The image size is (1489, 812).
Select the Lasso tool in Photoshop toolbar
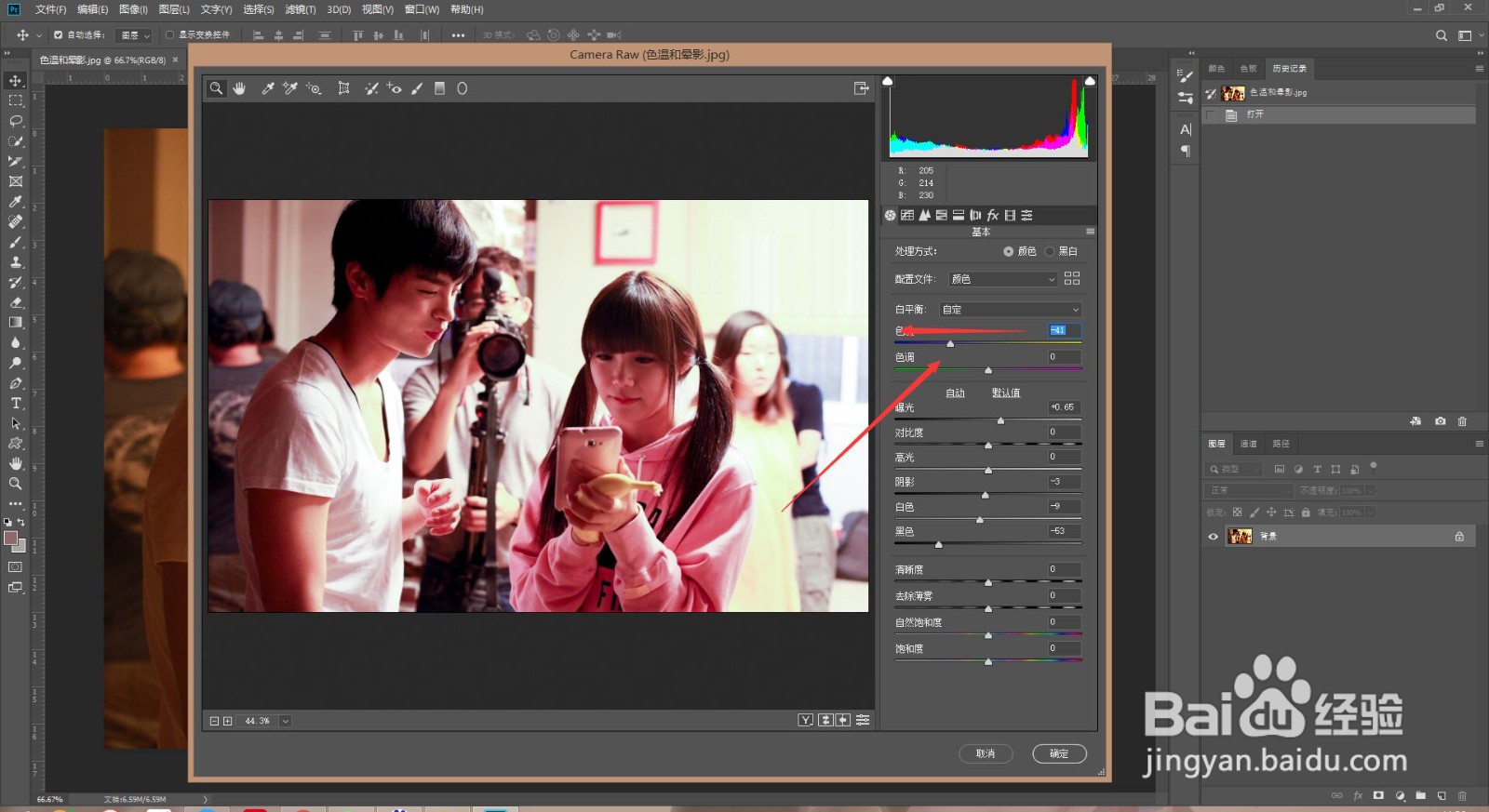[16, 121]
